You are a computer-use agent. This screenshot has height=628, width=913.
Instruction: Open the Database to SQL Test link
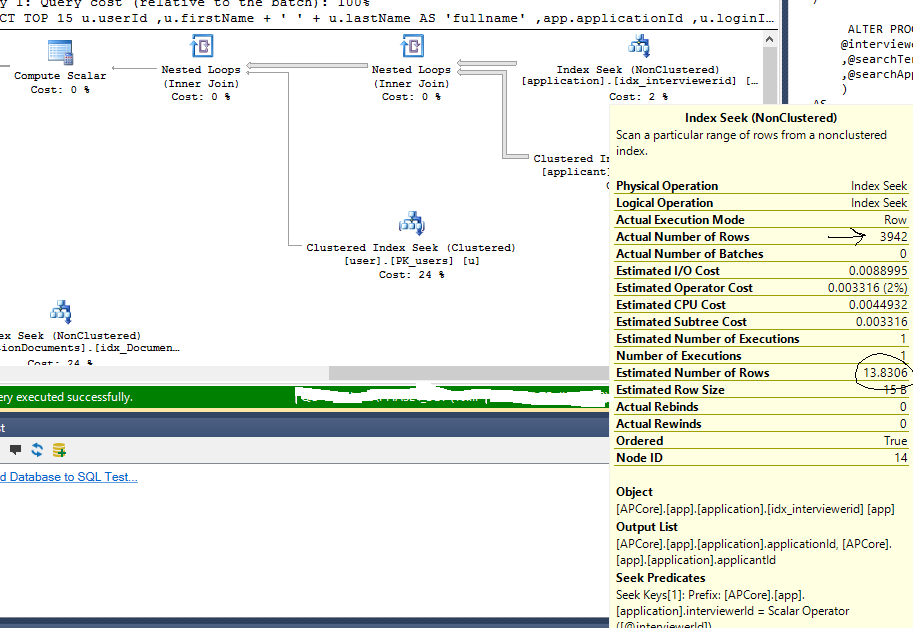69,477
